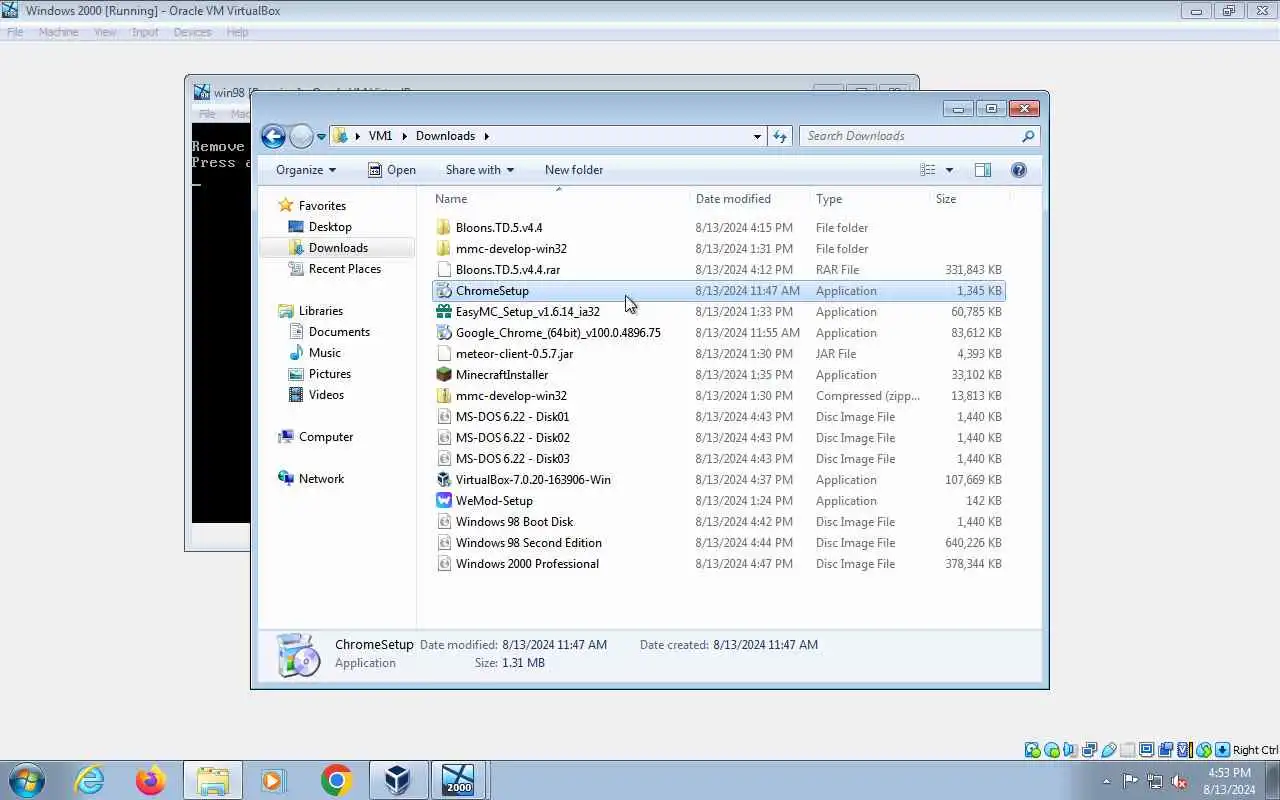Open the VirtualBox Input menu
Image resolution: width=1280 pixels, height=800 pixels.
pyautogui.click(x=145, y=32)
